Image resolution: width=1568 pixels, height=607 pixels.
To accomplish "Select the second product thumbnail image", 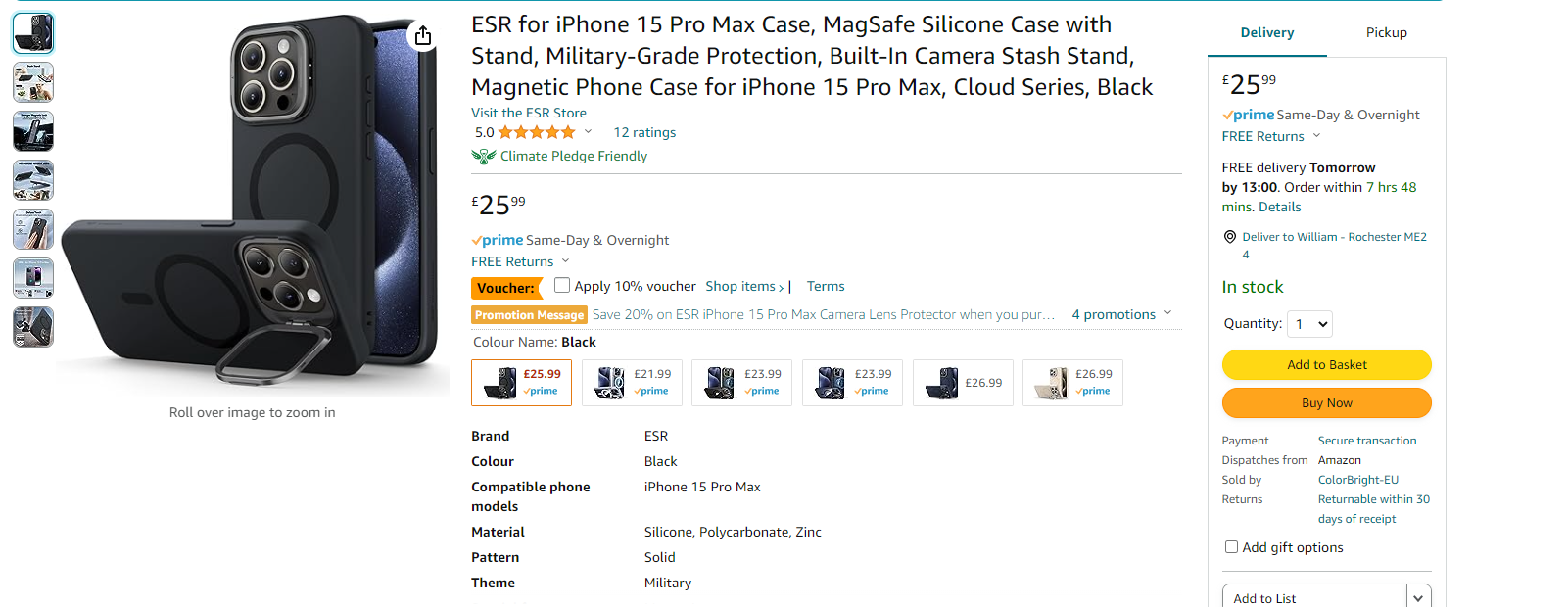I will point(33,82).
